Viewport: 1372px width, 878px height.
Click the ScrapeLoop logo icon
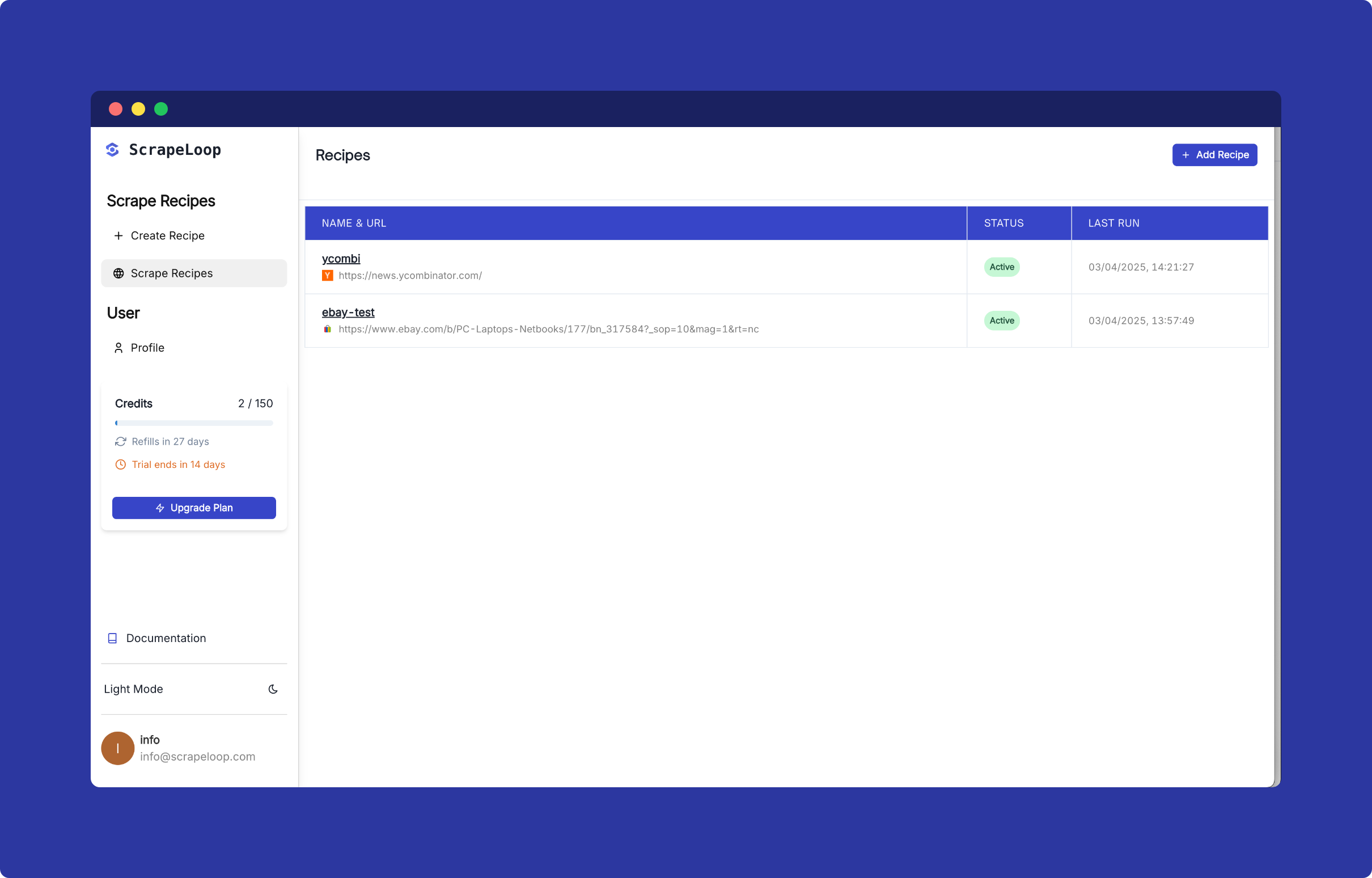(112, 149)
